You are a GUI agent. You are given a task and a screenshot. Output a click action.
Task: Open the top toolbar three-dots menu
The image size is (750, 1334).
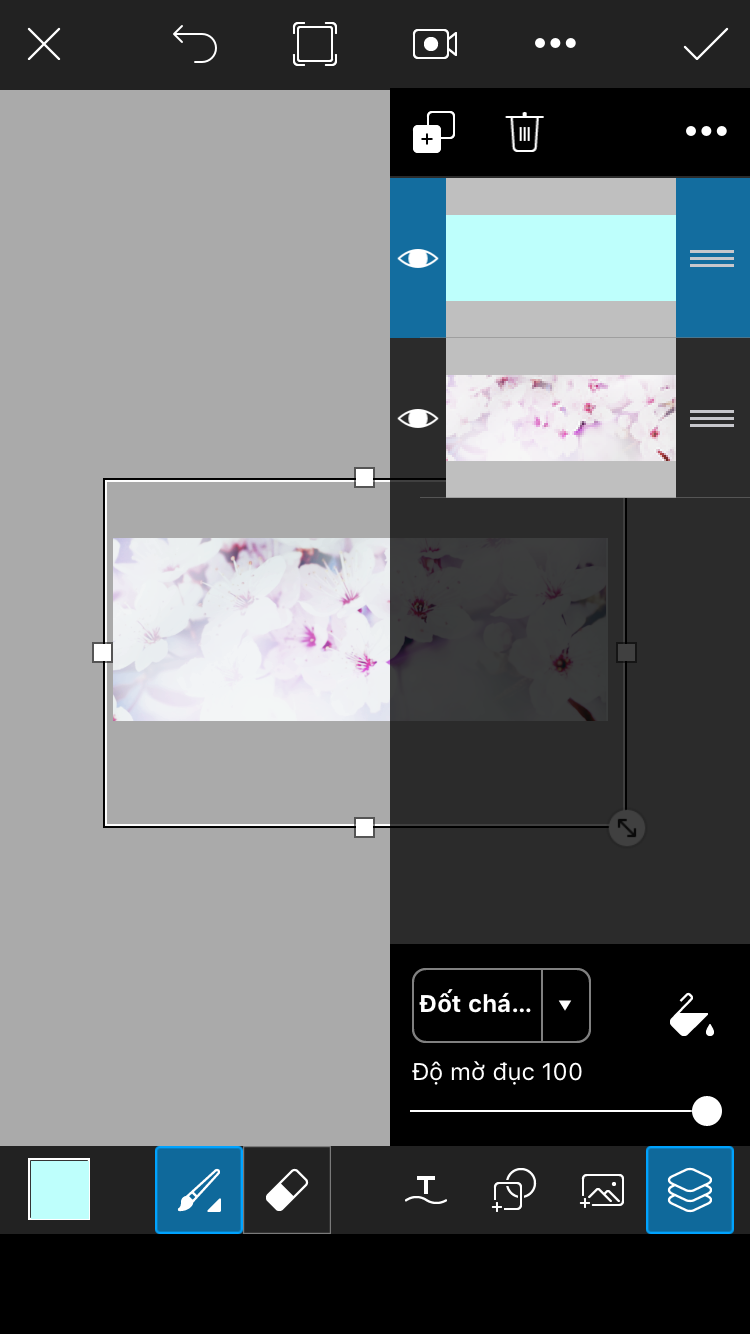coord(555,43)
